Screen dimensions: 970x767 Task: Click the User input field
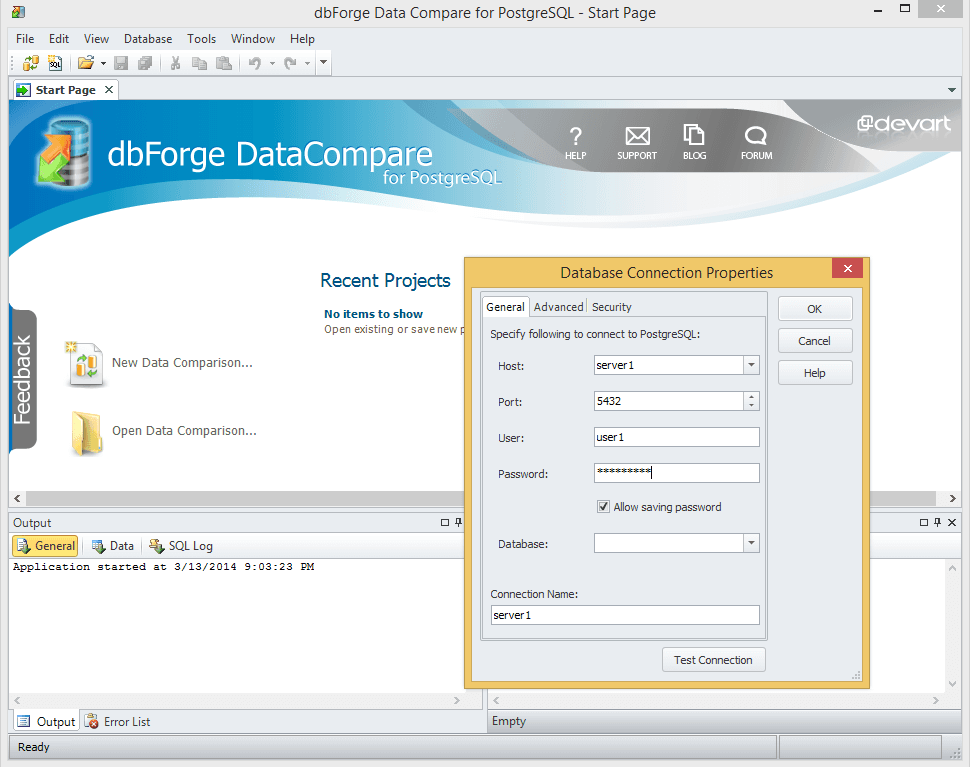click(x=676, y=437)
